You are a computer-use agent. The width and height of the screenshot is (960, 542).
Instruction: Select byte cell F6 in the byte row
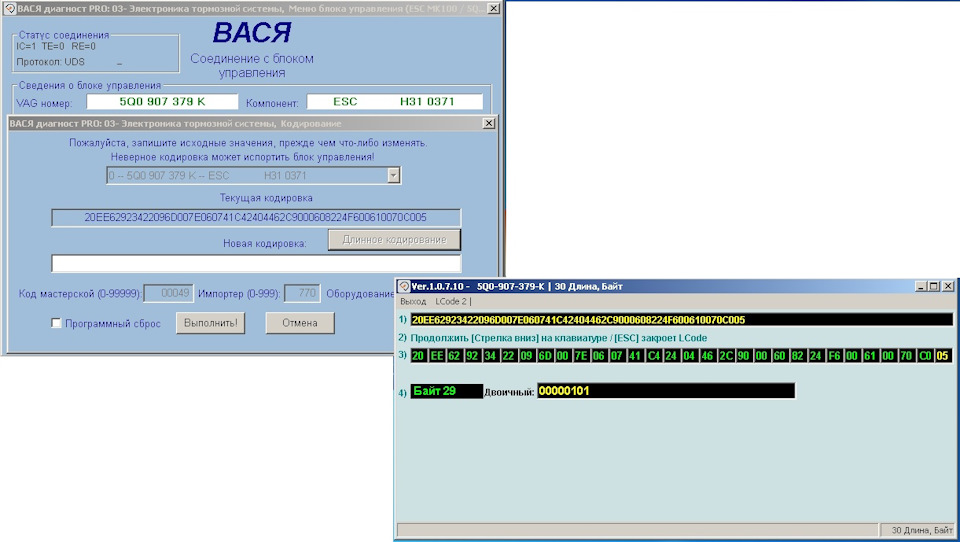(835, 356)
